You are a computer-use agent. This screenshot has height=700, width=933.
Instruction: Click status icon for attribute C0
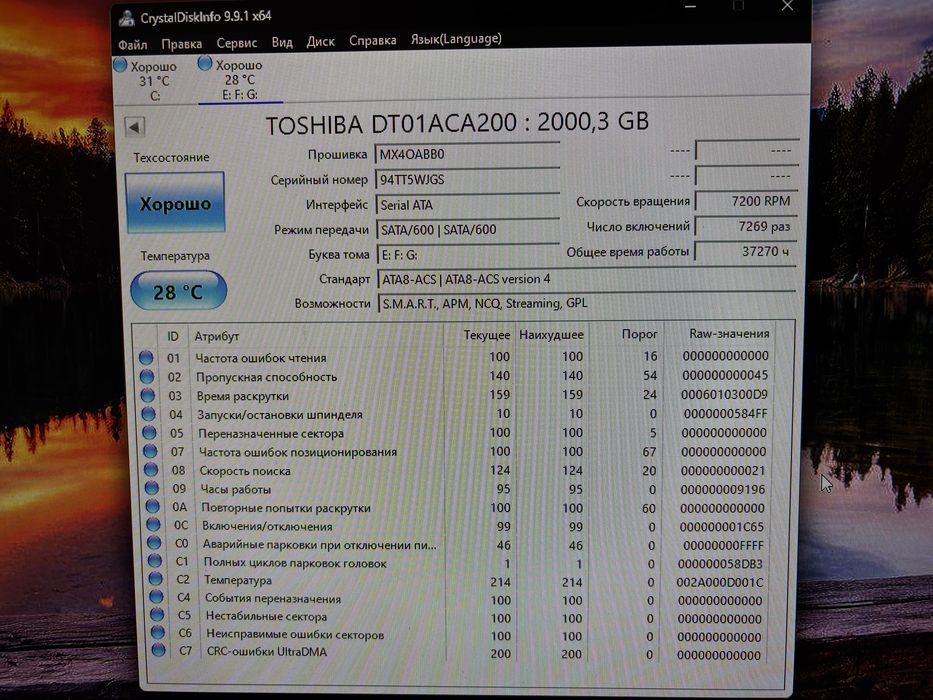[x=154, y=543]
